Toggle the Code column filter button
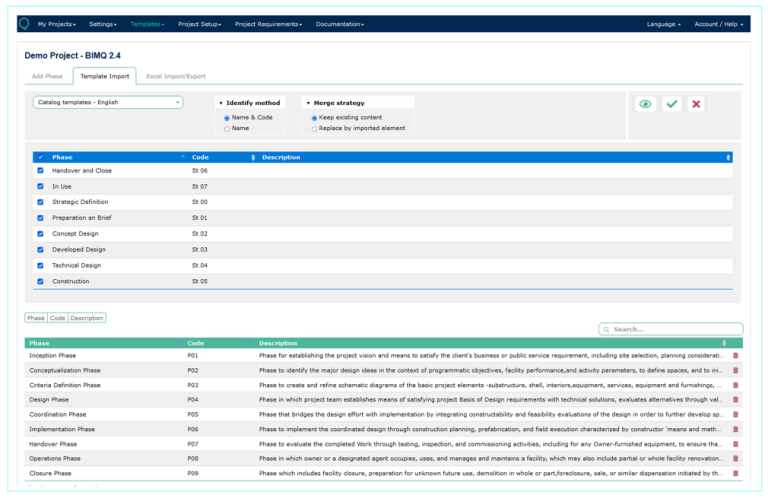The height and width of the screenshot is (498, 768). tap(57, 318)
